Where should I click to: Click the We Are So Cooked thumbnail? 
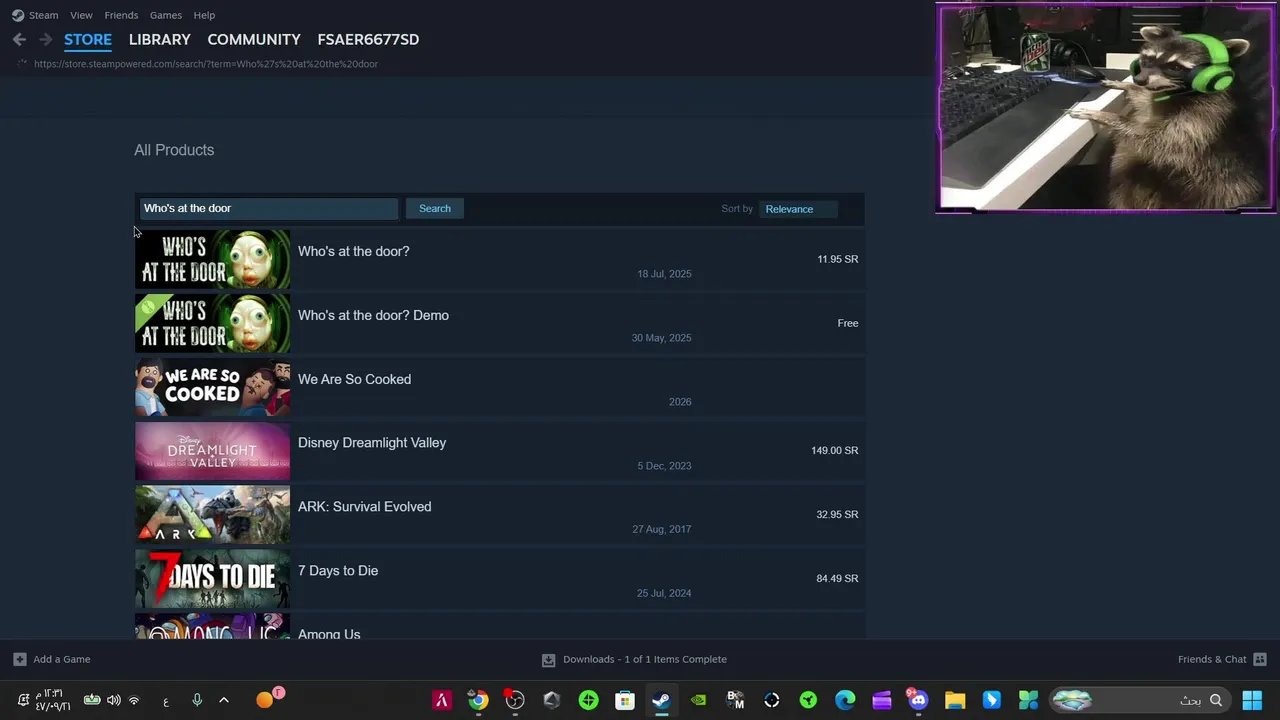pyautogui.click(x=212, y=387)
